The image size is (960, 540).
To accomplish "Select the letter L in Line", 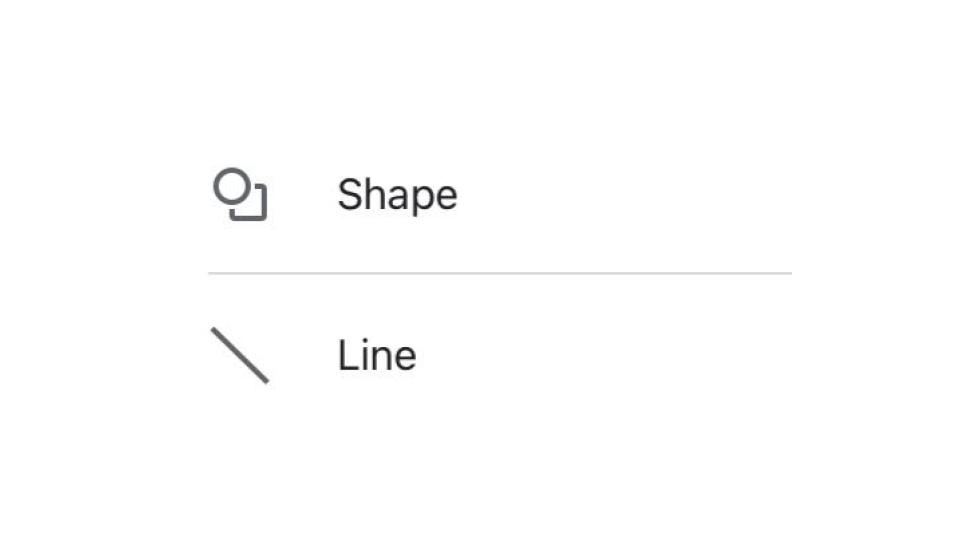I will [x=347, y=355].
